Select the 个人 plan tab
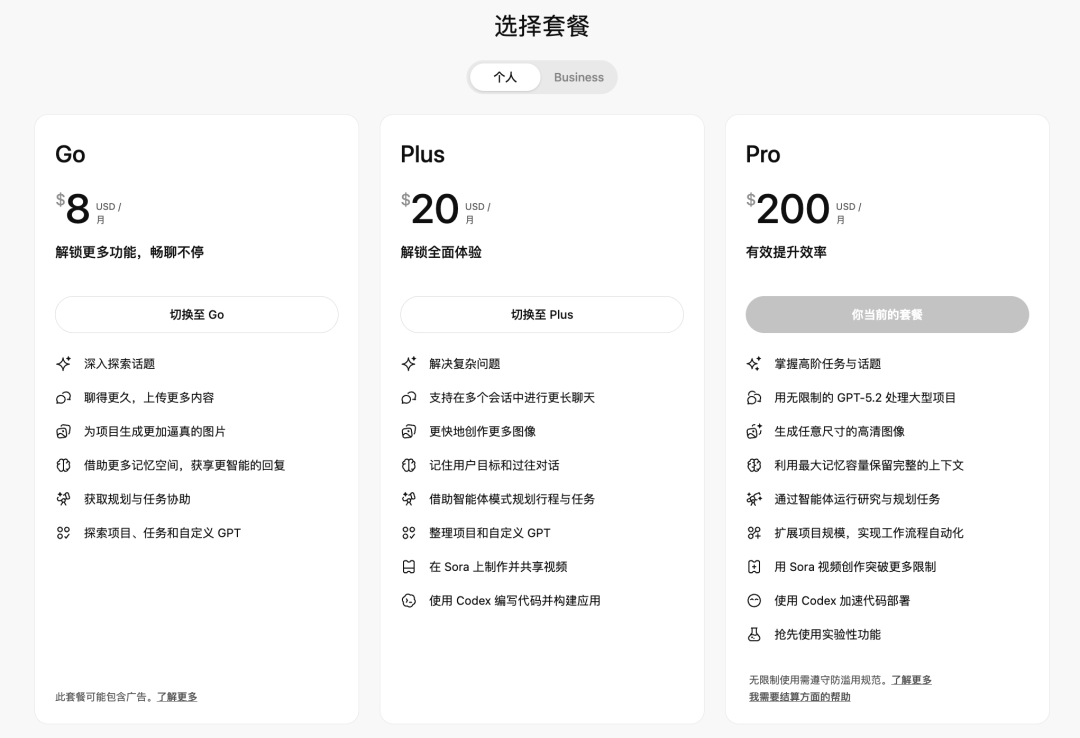 (505, 77)
